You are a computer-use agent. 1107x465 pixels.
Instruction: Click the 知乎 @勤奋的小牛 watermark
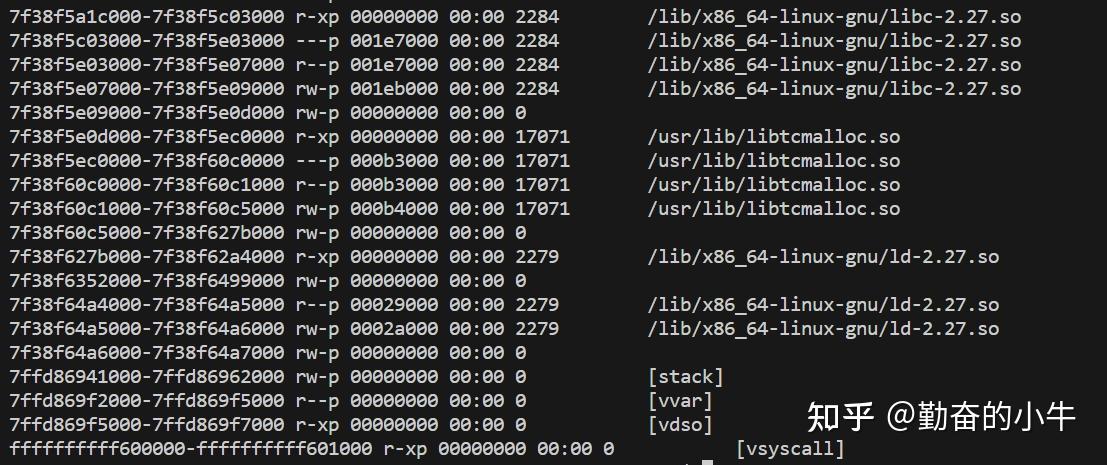(x=940, y=416)
